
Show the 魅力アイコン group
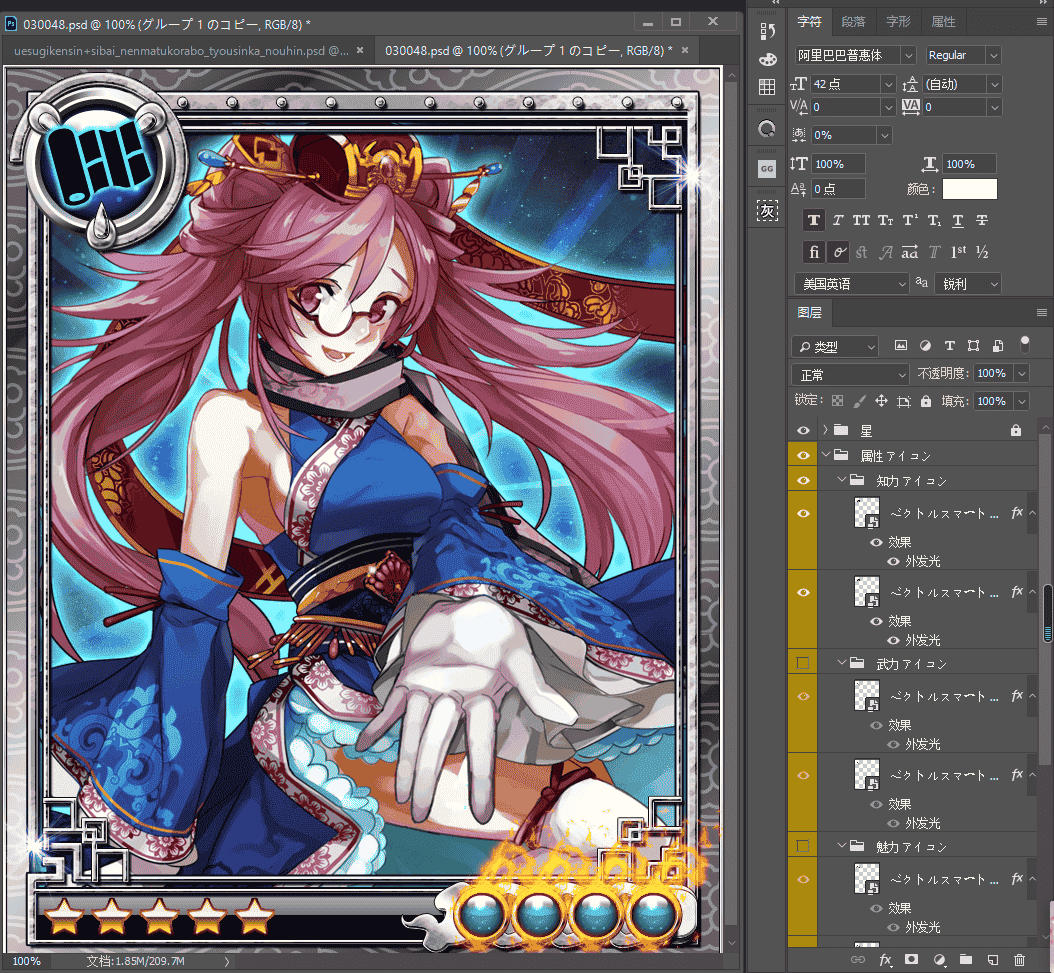(x=803, y=847)
